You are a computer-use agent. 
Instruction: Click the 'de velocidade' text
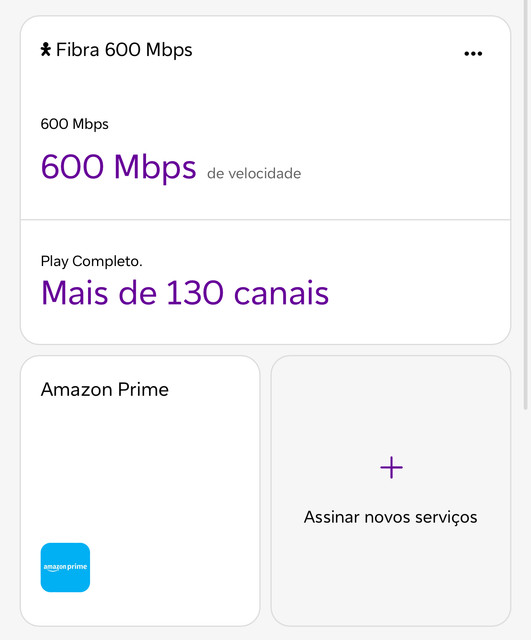coord(254,173)
